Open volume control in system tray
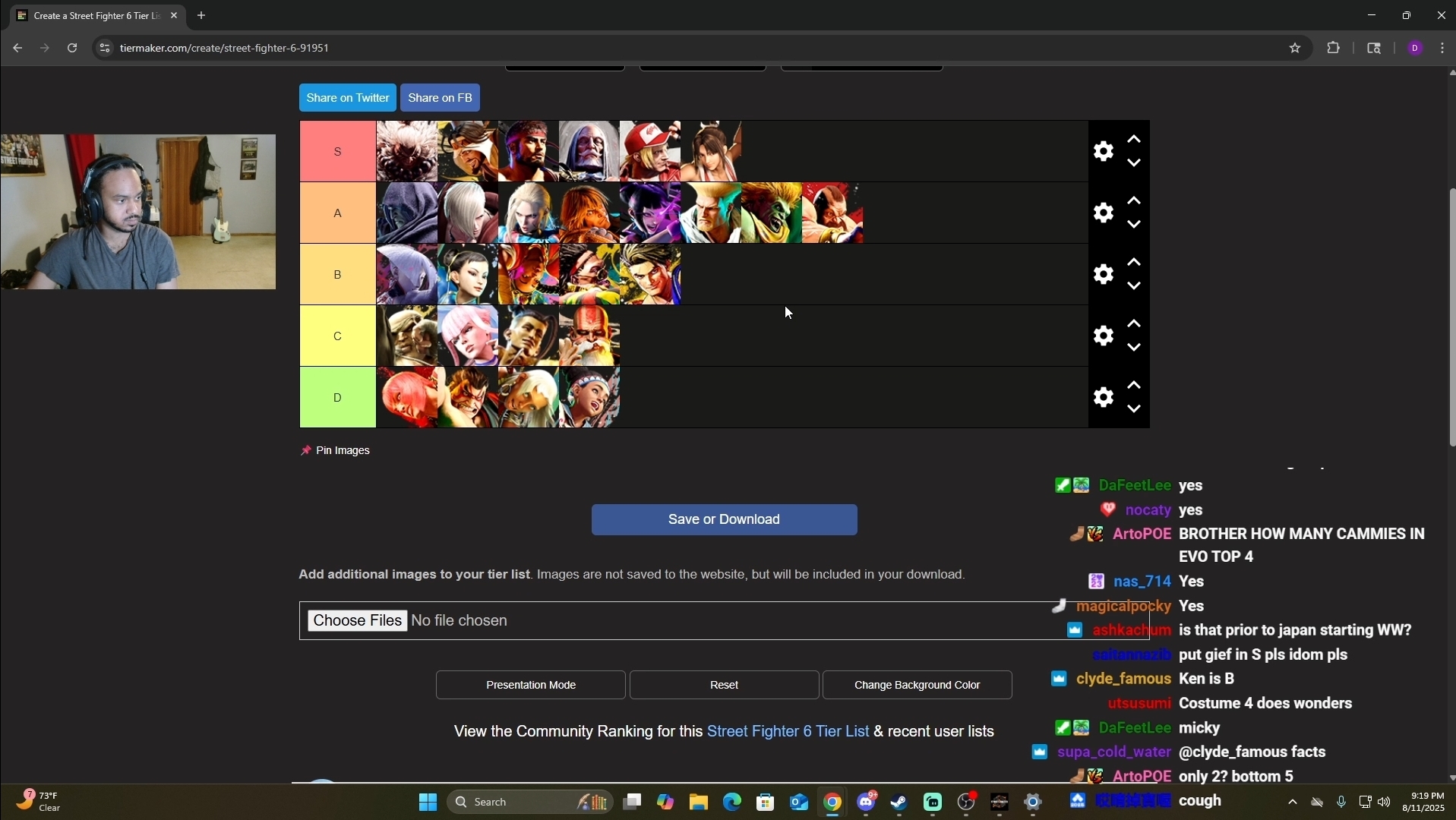The image size is (1456, 820). pyautogui.click(x=1385, y=802)
